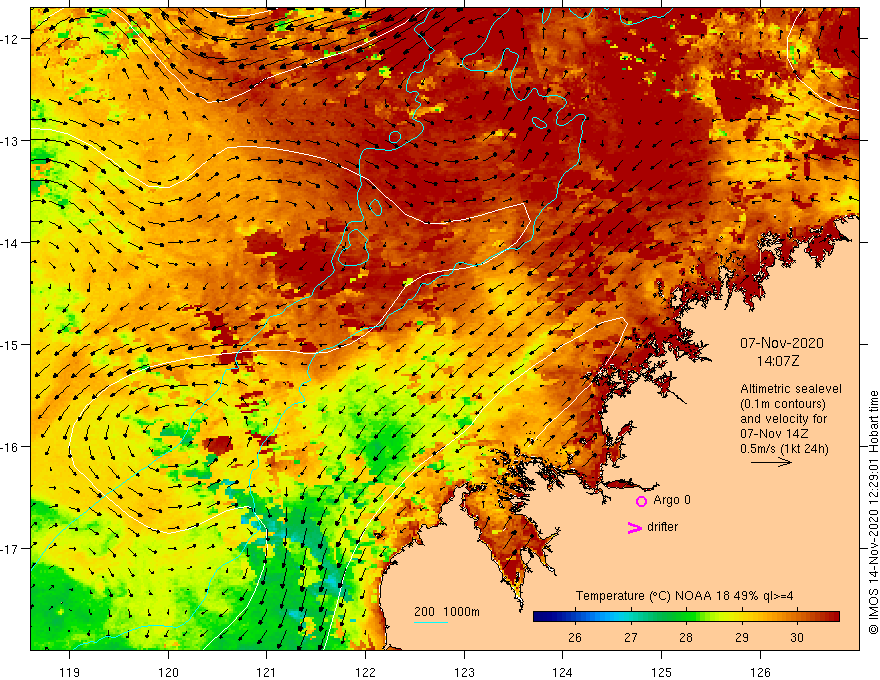Click the cyan bathymetry legend line
Image resolution: width=880 pixels, height=680 pixels.
click(430, 622)
